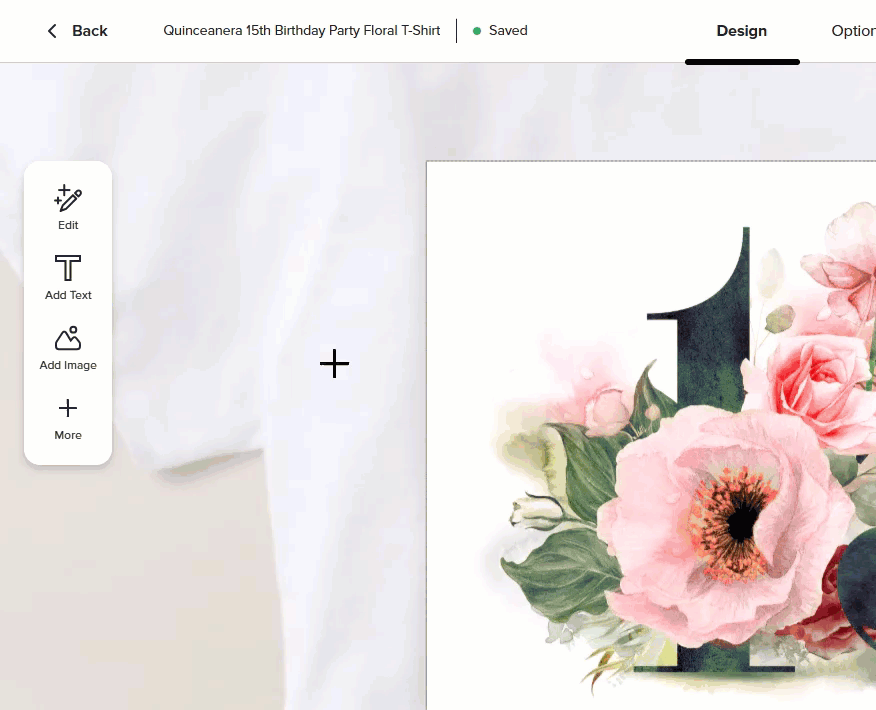Viewport: 876px width, 710px height.
Task: Go back using the Back text
Action: pyautogui.click(x=89, y=31)
